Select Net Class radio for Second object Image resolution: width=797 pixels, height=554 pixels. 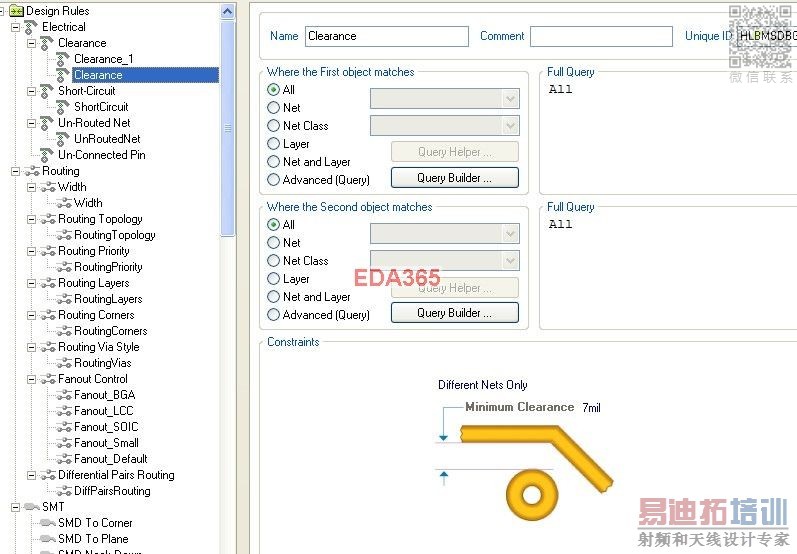point(273,261)
